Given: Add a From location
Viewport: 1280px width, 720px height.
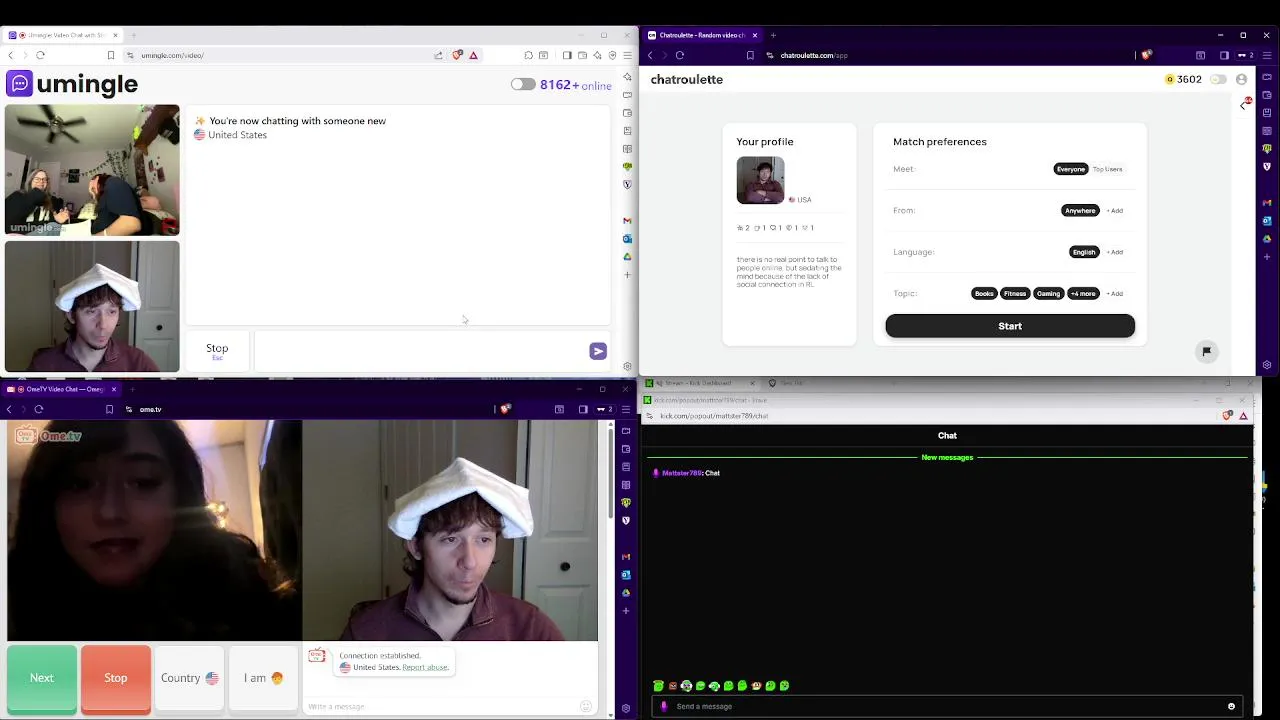Looking at the screenshot, I should (1115, 210).
